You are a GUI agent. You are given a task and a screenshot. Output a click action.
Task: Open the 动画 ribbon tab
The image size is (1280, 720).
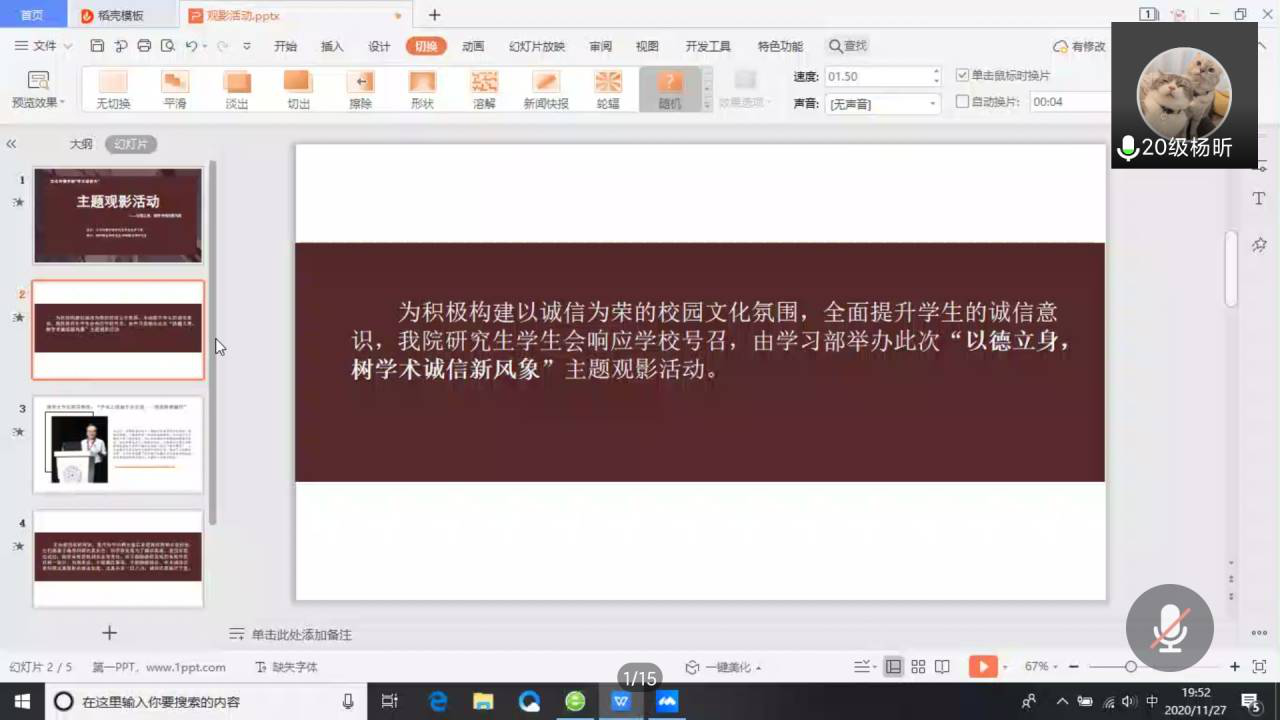pos(473,46)
